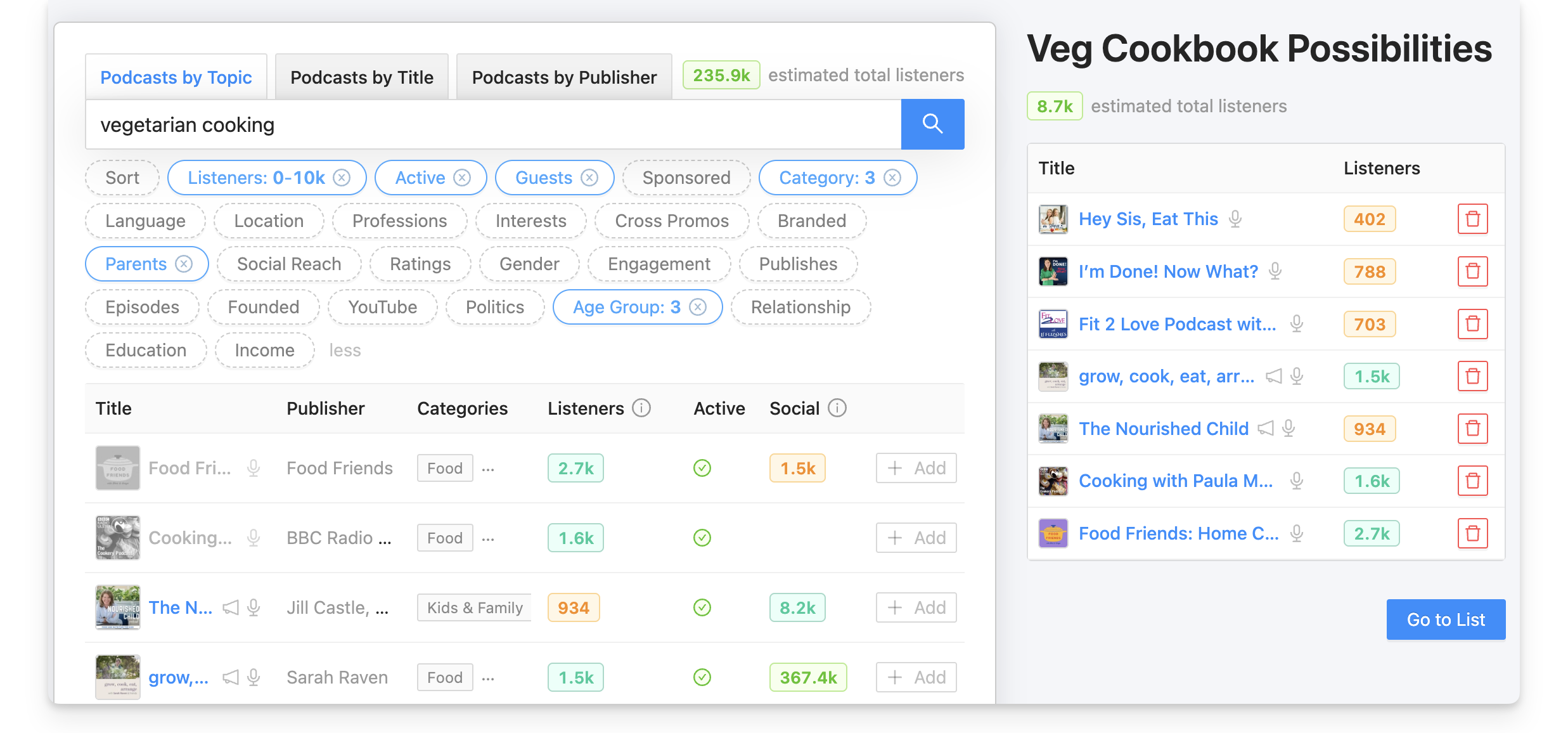This screenshot has width=1568, height=733.
Task: Click the 1.5k social badge for Food Friends
Action: [x=797, y=468]
